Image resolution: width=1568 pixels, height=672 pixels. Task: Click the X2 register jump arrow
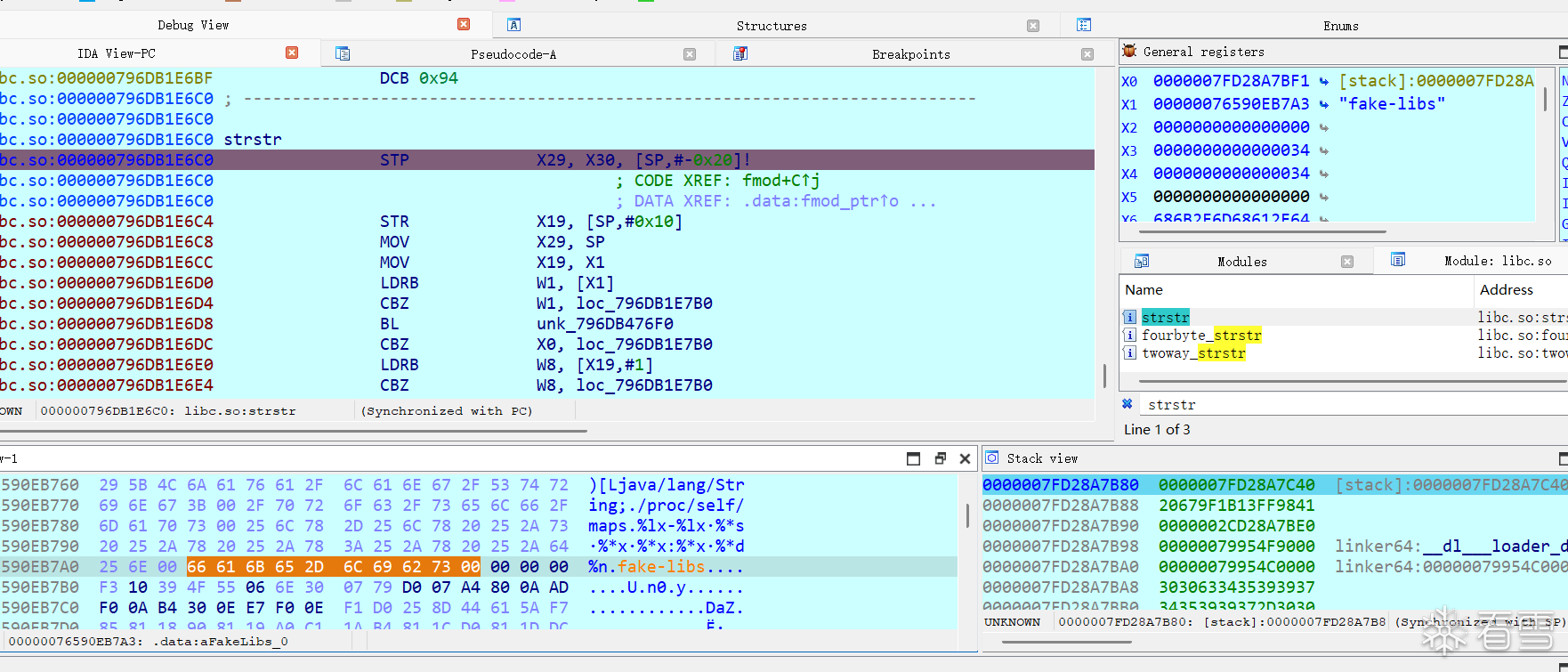(x=1324, y=127)
